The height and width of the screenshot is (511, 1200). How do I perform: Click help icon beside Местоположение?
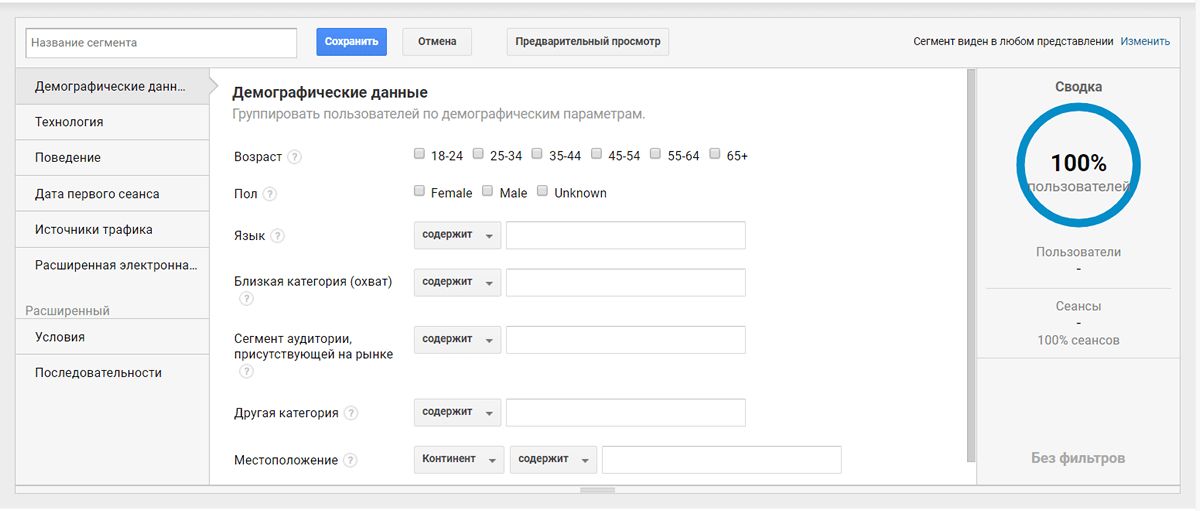[350, 461]
